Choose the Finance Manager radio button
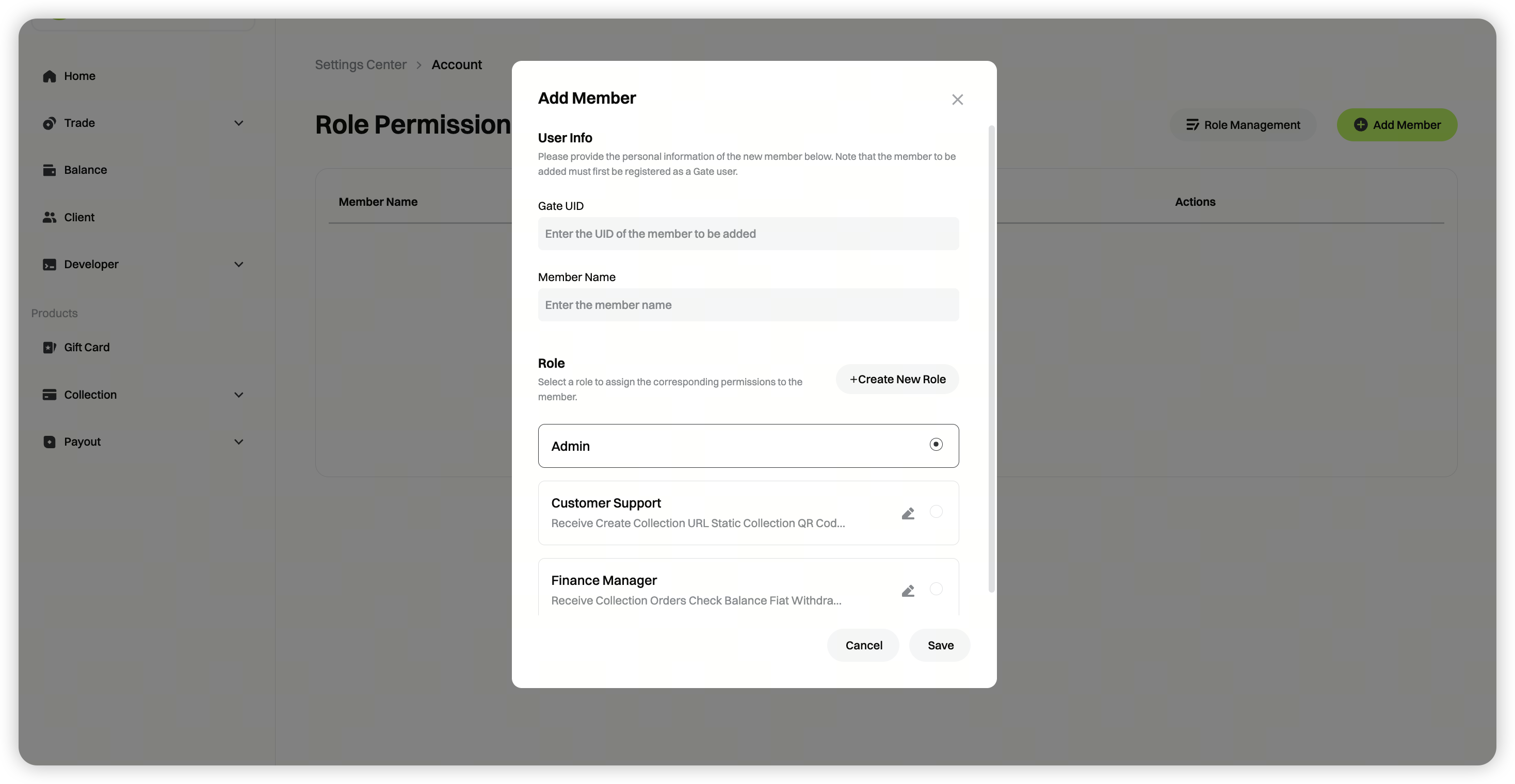Viewport: 1515px width, 784px height. [936, 589]
